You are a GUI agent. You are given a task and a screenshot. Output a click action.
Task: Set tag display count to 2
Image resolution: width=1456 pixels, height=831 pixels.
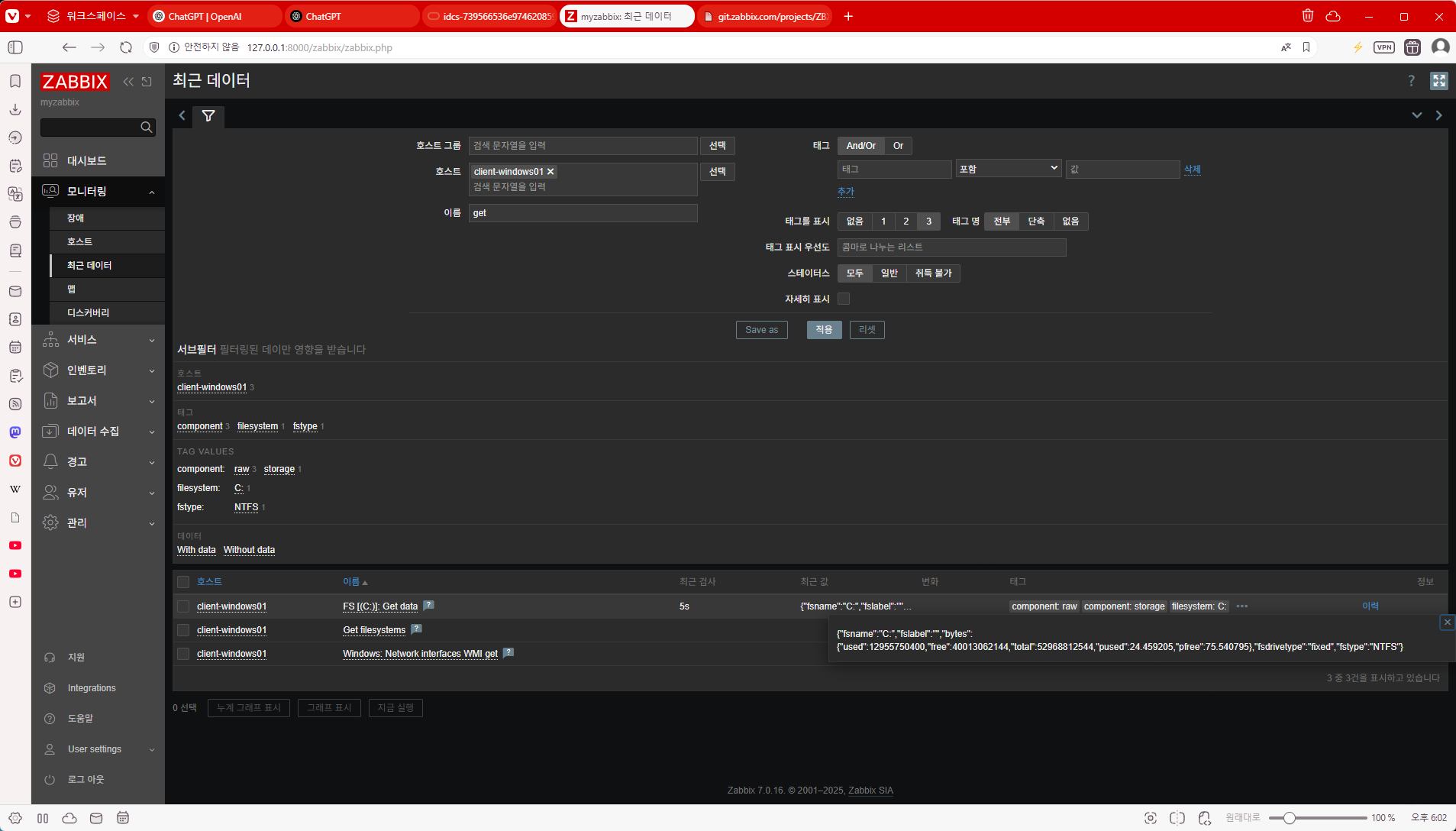pos(906,221)
